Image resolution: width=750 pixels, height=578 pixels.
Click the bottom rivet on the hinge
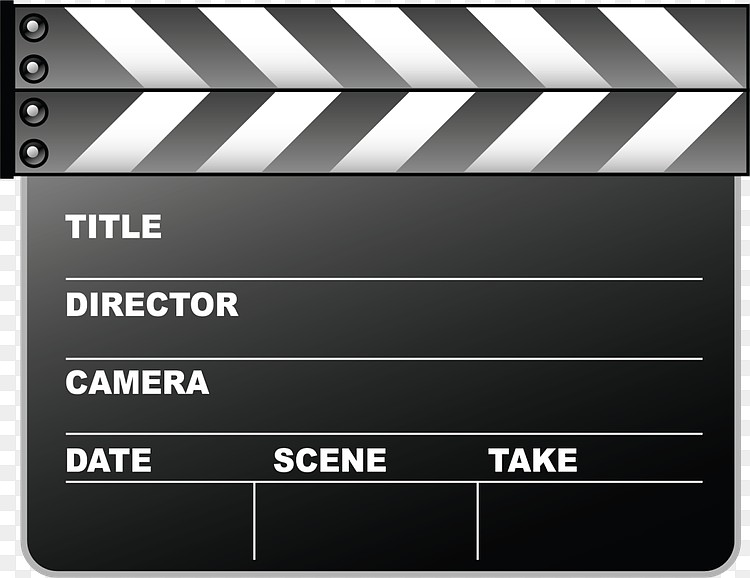33,153
